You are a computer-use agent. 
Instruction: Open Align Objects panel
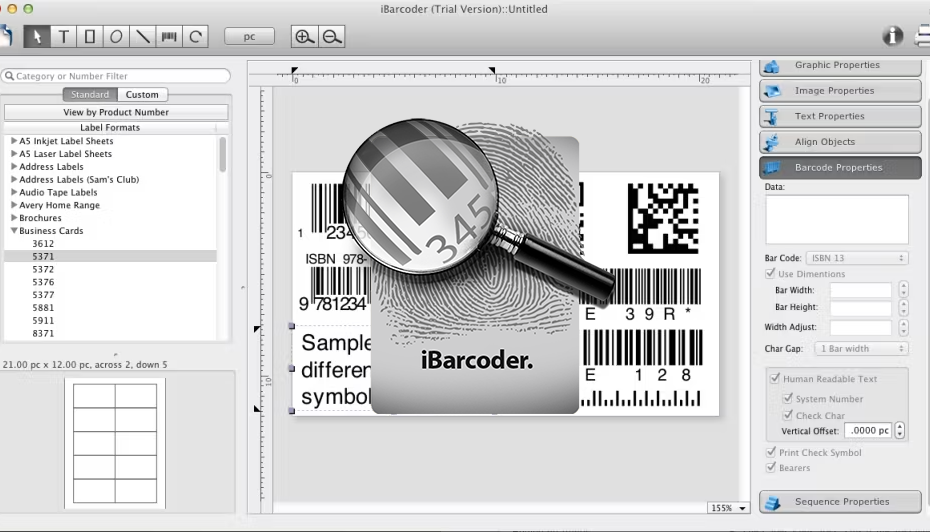pyautogui.click(x=840, y=142)
